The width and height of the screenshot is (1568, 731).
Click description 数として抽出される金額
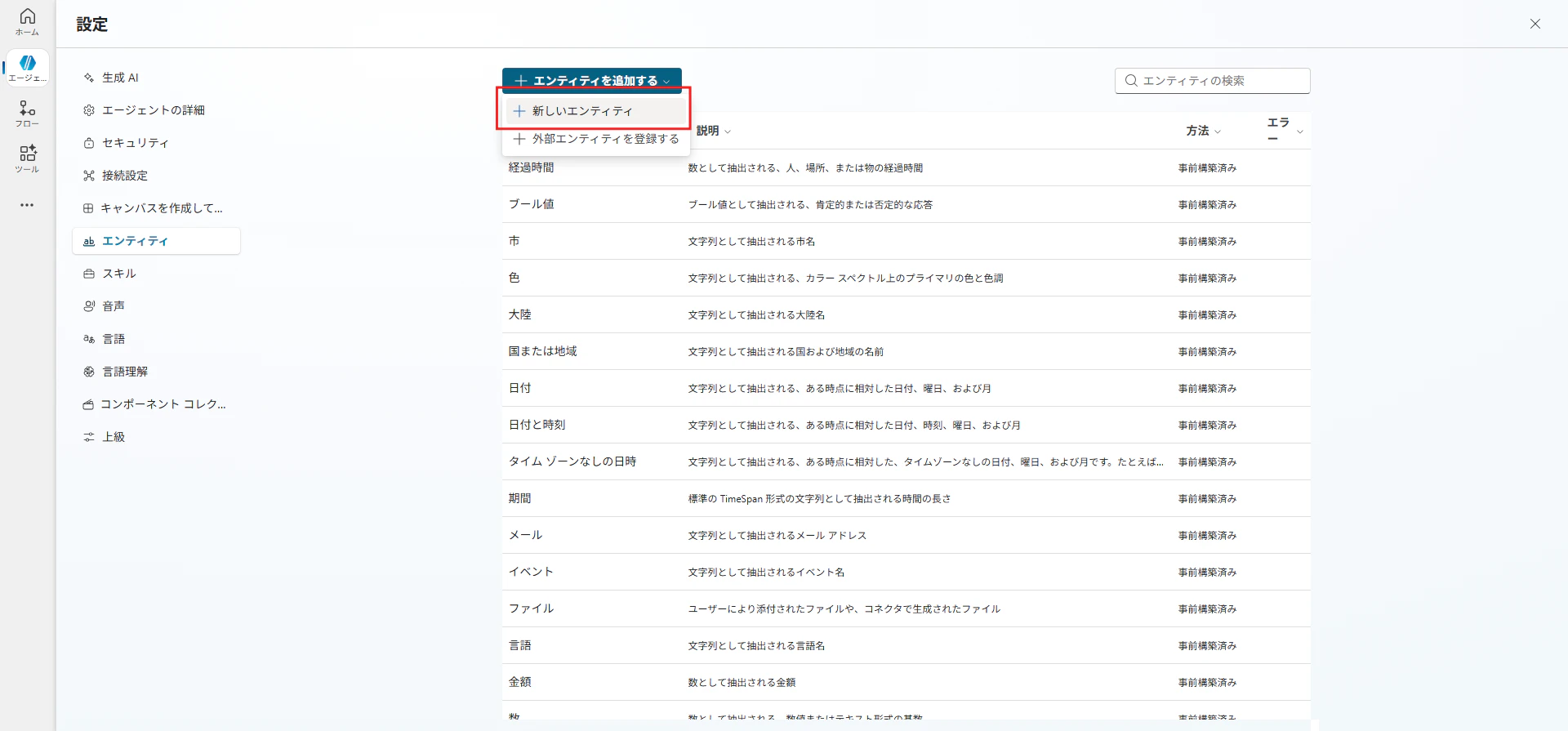pos(742,683)
